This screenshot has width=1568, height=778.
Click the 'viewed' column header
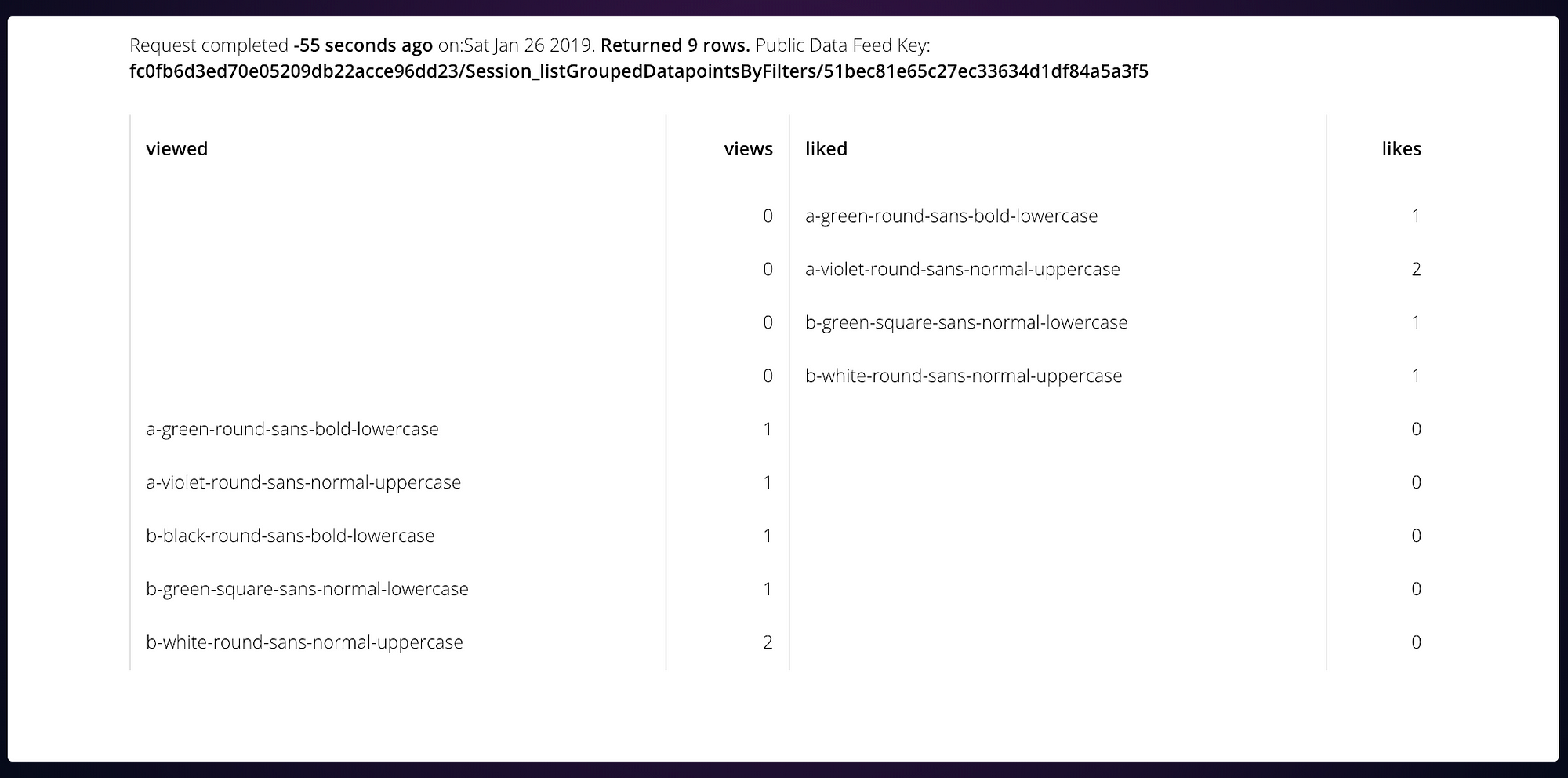(176, 149)
